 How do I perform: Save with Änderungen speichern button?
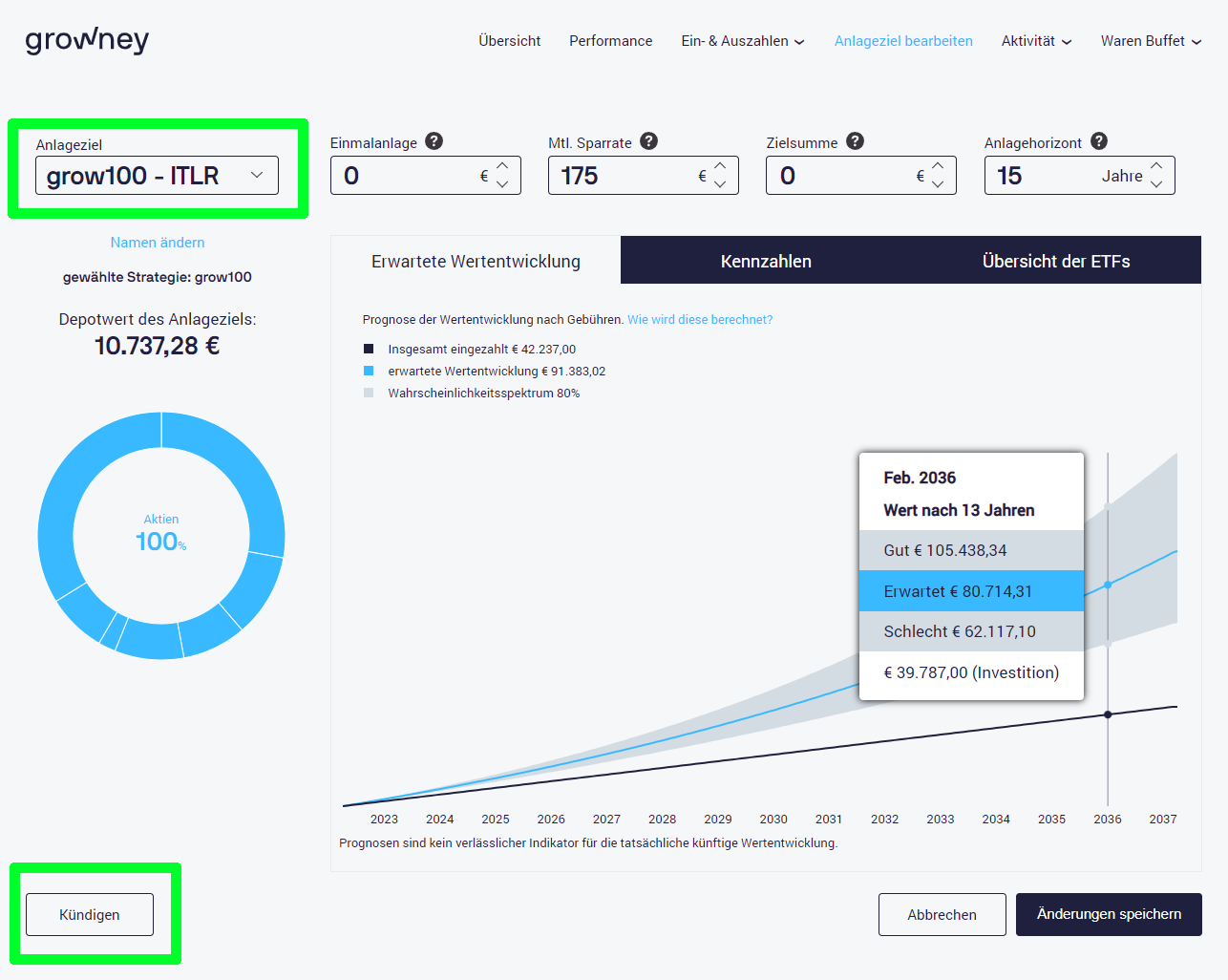point(1109,914)
